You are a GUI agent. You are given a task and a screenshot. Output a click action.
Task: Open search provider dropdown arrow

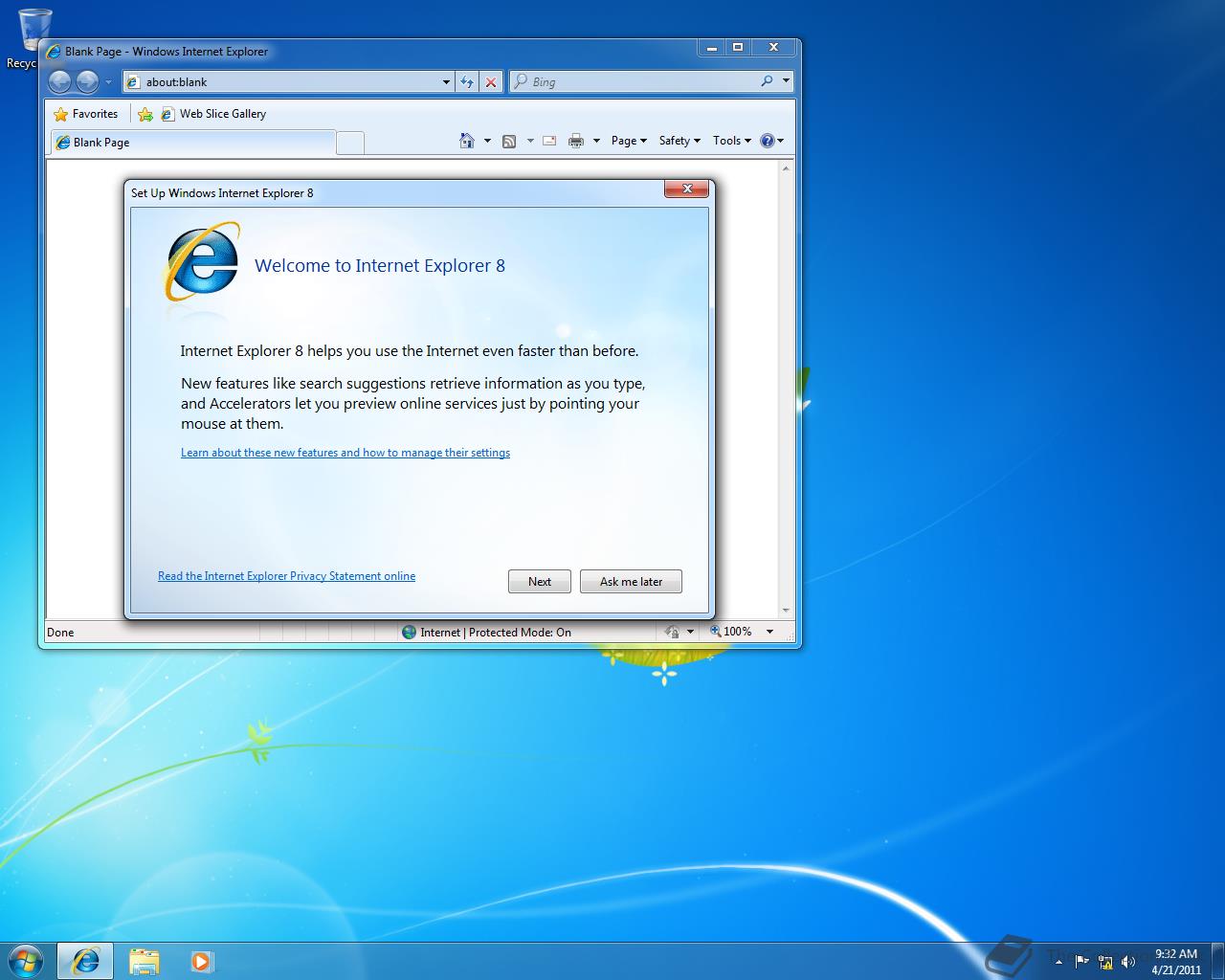point(786,81)
